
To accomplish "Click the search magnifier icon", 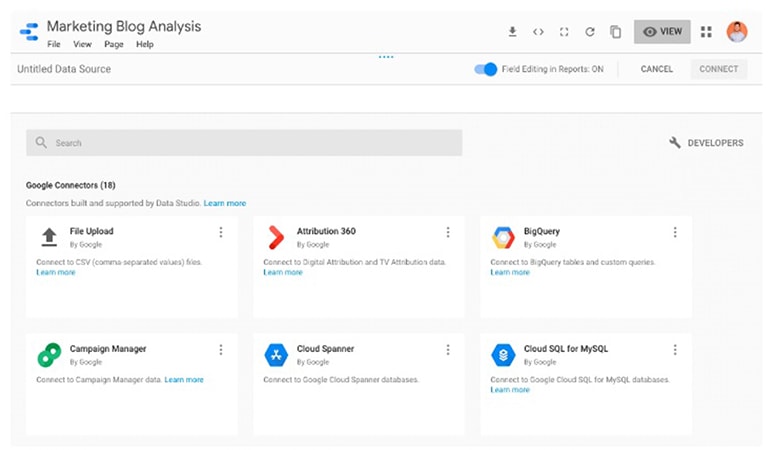I will pos(41,142).
